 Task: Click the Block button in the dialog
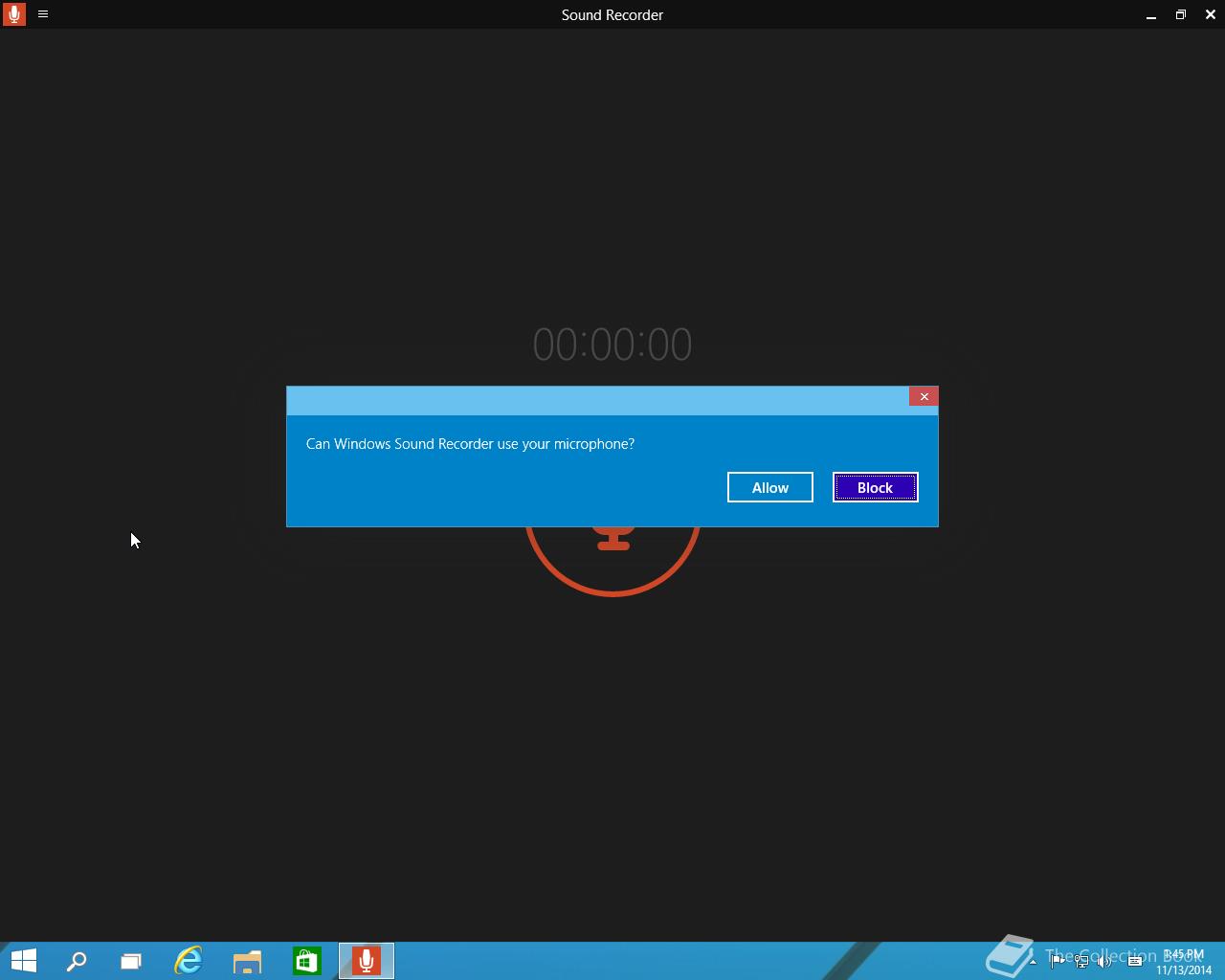tap(875, 487)
